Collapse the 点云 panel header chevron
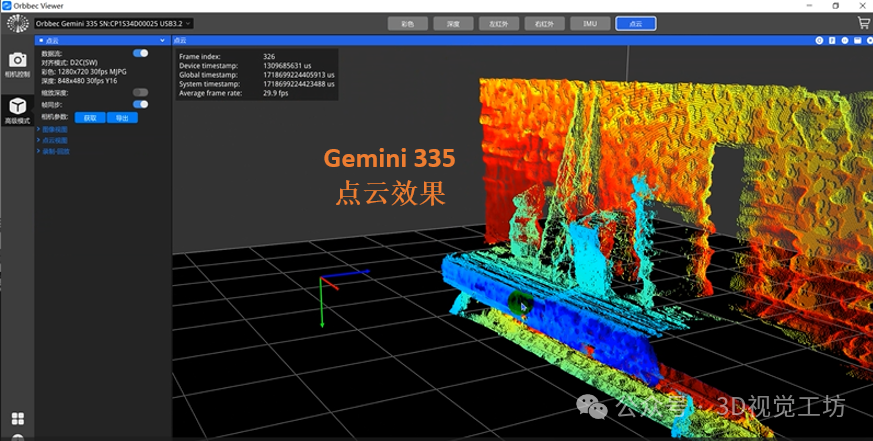Image resolution: width=873 pixels, height=441 pixels. 162,40
